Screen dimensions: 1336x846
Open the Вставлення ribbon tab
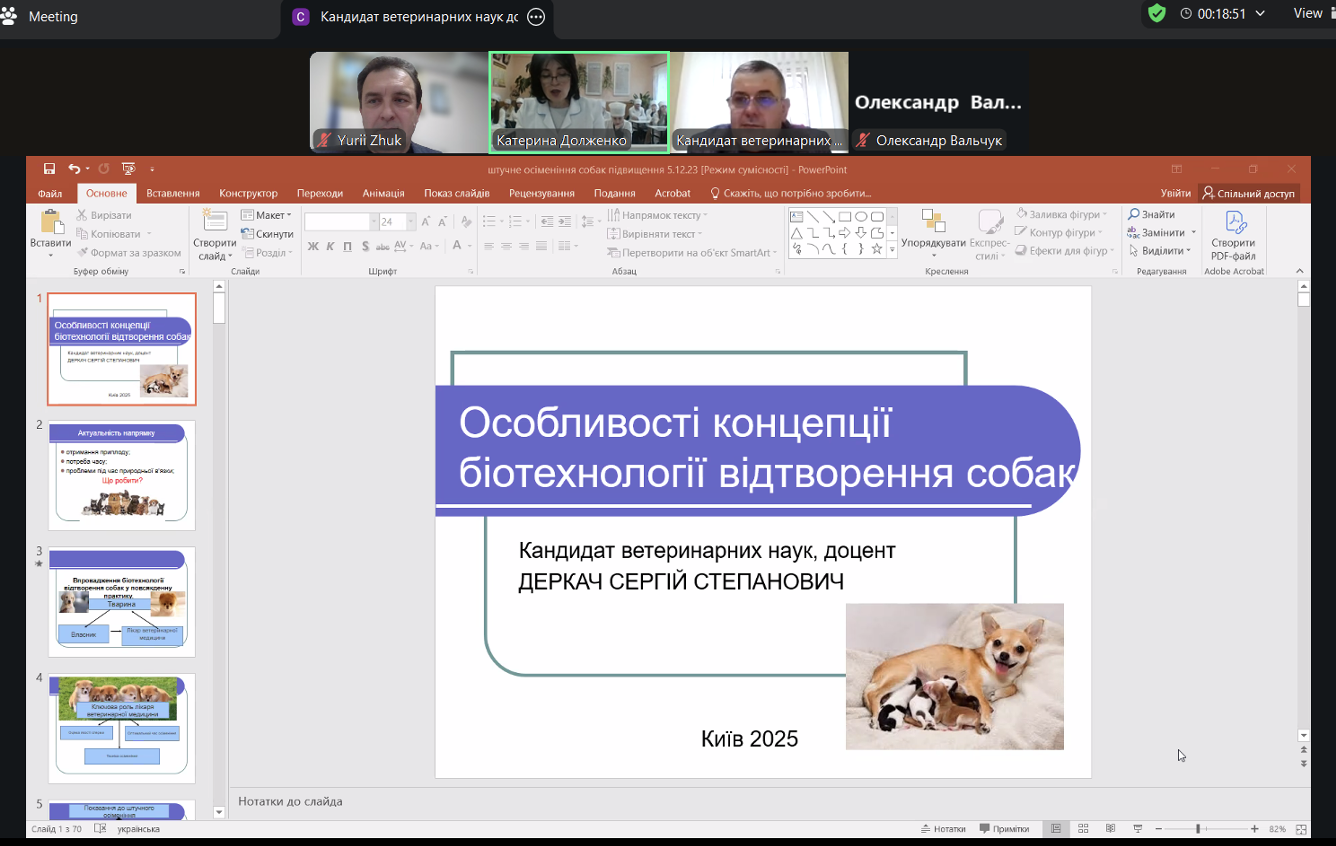coord(173,193)
